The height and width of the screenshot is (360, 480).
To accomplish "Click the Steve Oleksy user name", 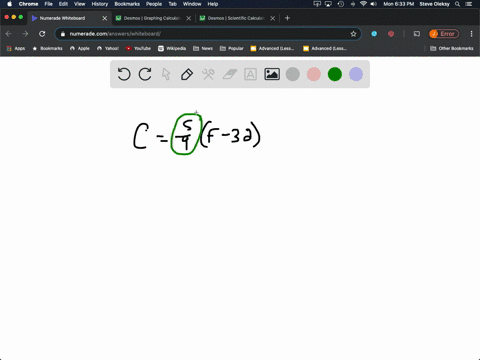I will pos(434,4).
